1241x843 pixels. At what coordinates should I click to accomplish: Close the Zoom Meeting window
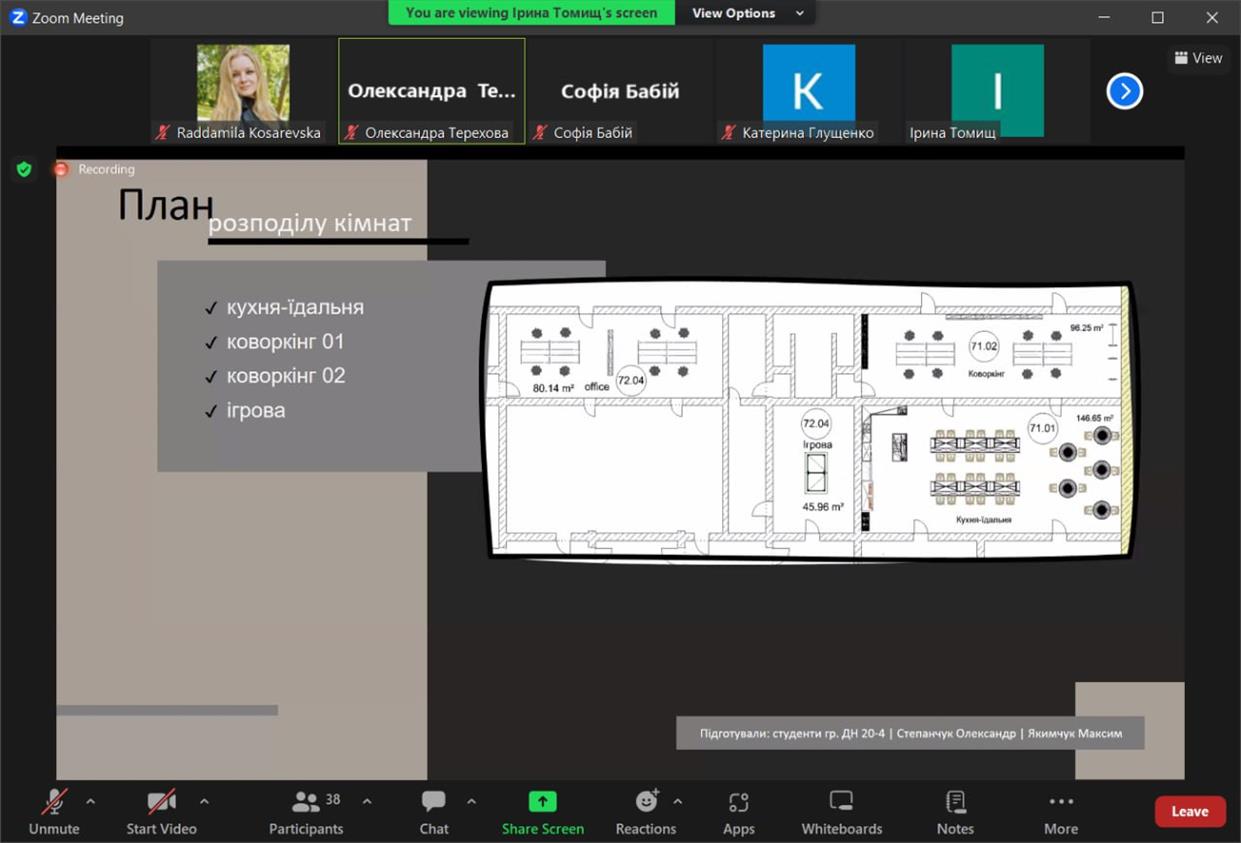[x=1212, y=17]
